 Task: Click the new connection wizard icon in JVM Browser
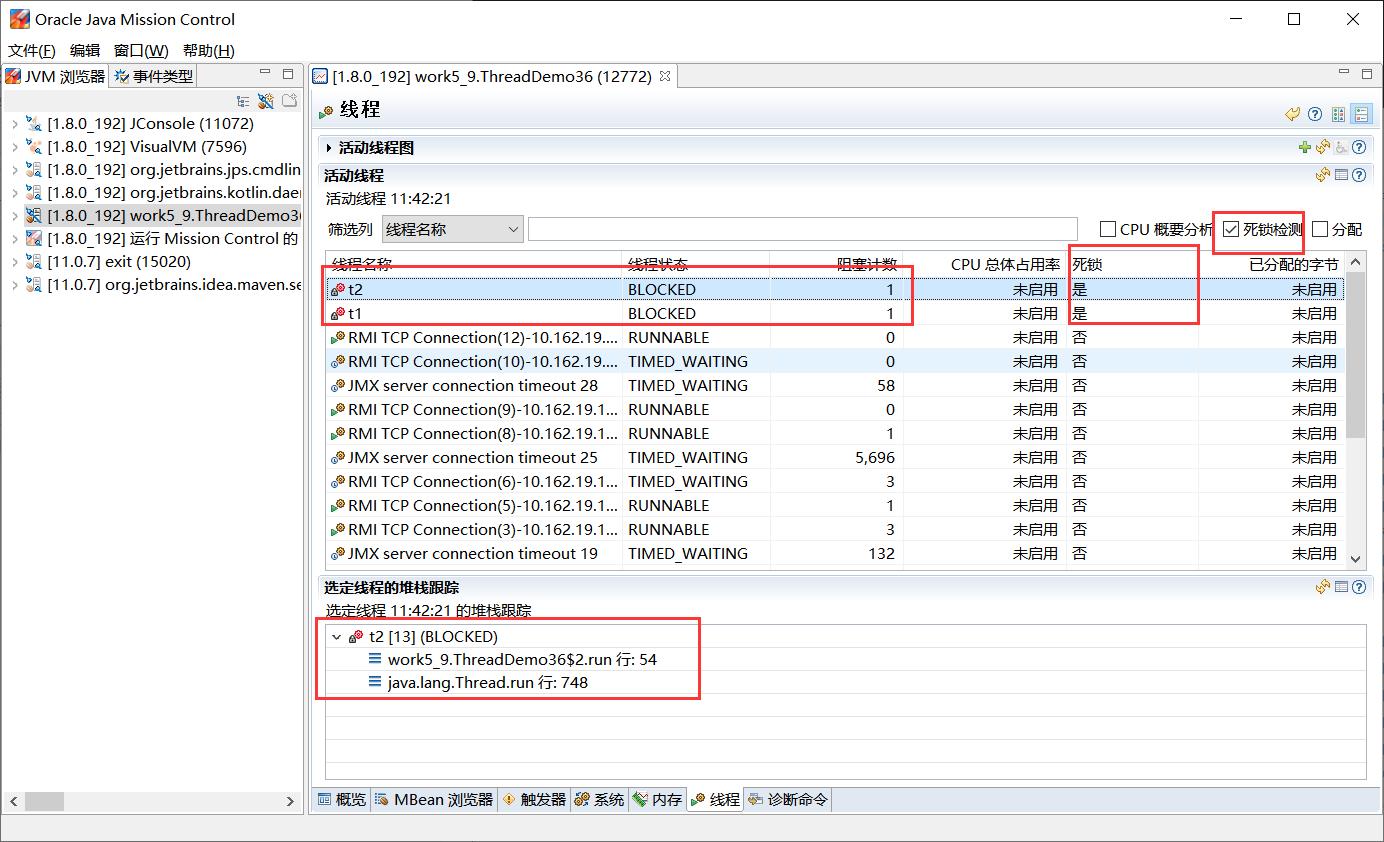click(x=266, y=101)
